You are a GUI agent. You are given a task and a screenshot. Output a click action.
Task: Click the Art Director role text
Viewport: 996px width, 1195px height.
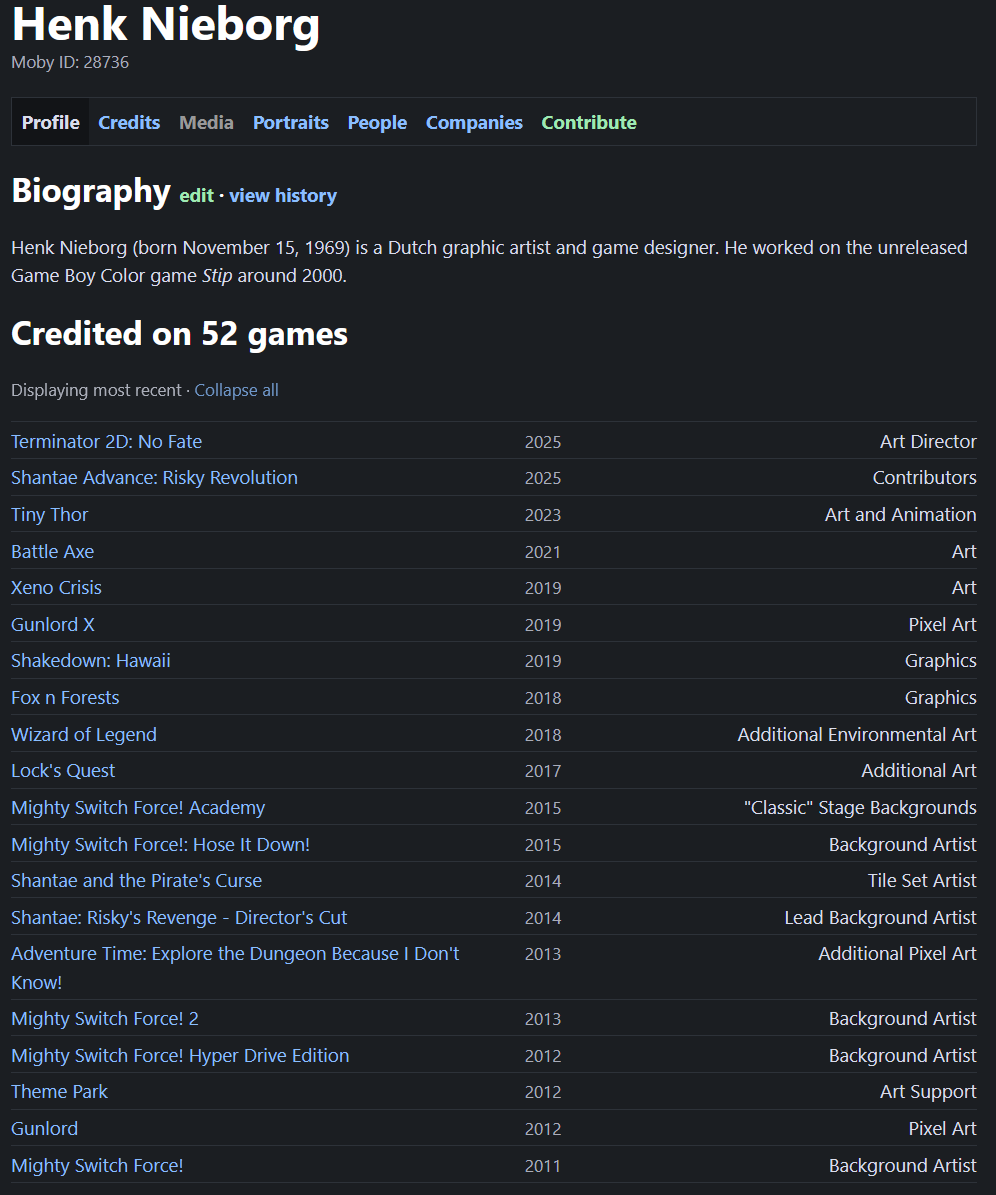[928, 441]
